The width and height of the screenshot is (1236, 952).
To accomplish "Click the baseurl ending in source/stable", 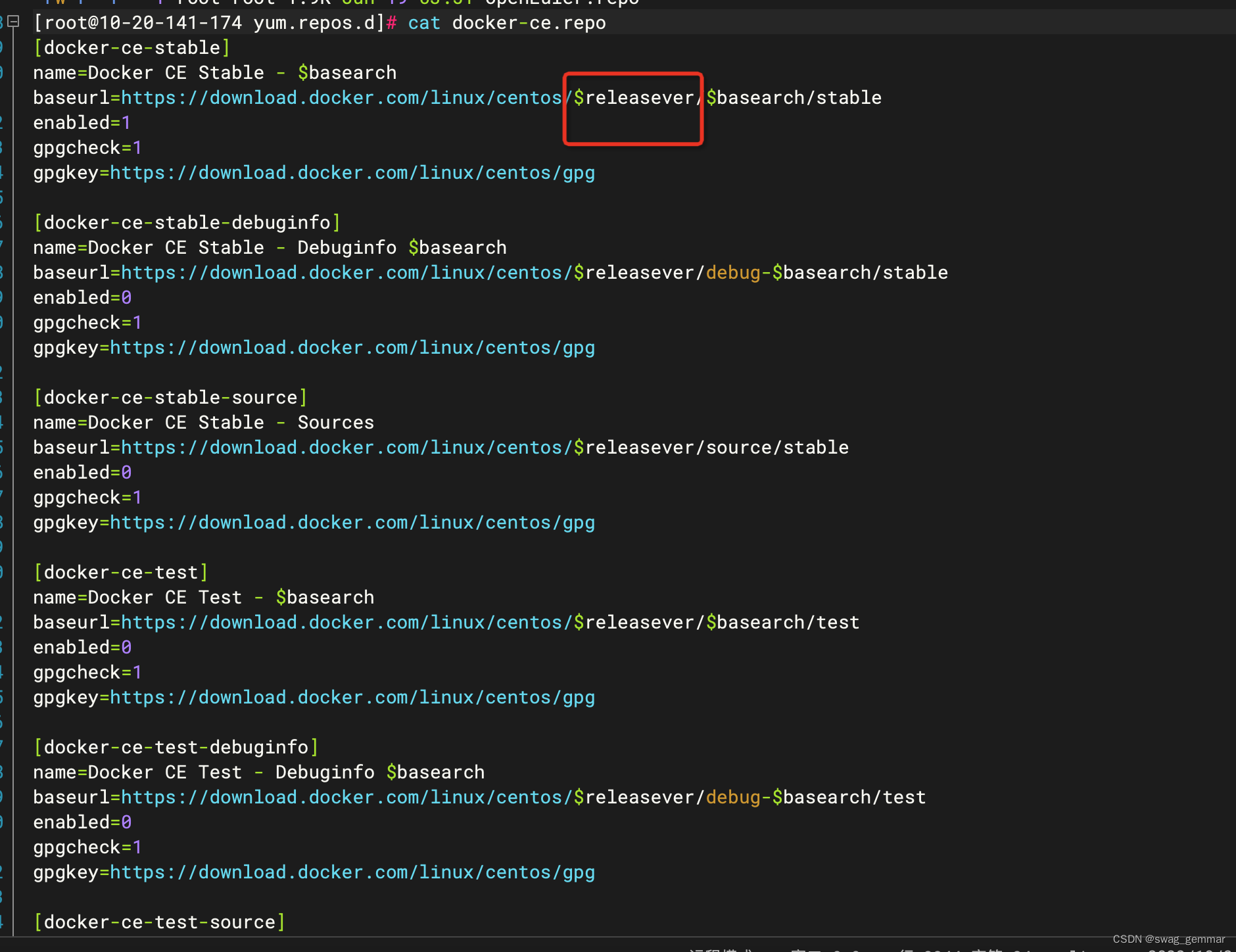I will point(441,448).
